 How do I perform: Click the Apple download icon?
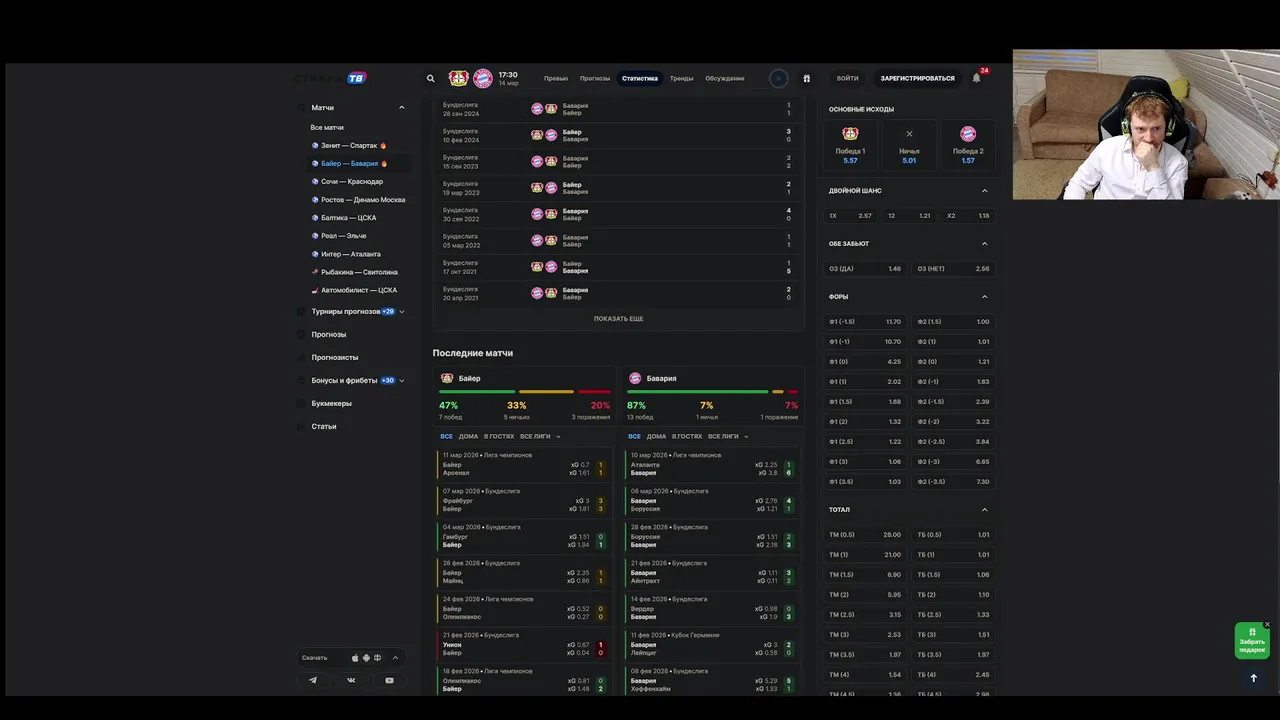(355, 658)
